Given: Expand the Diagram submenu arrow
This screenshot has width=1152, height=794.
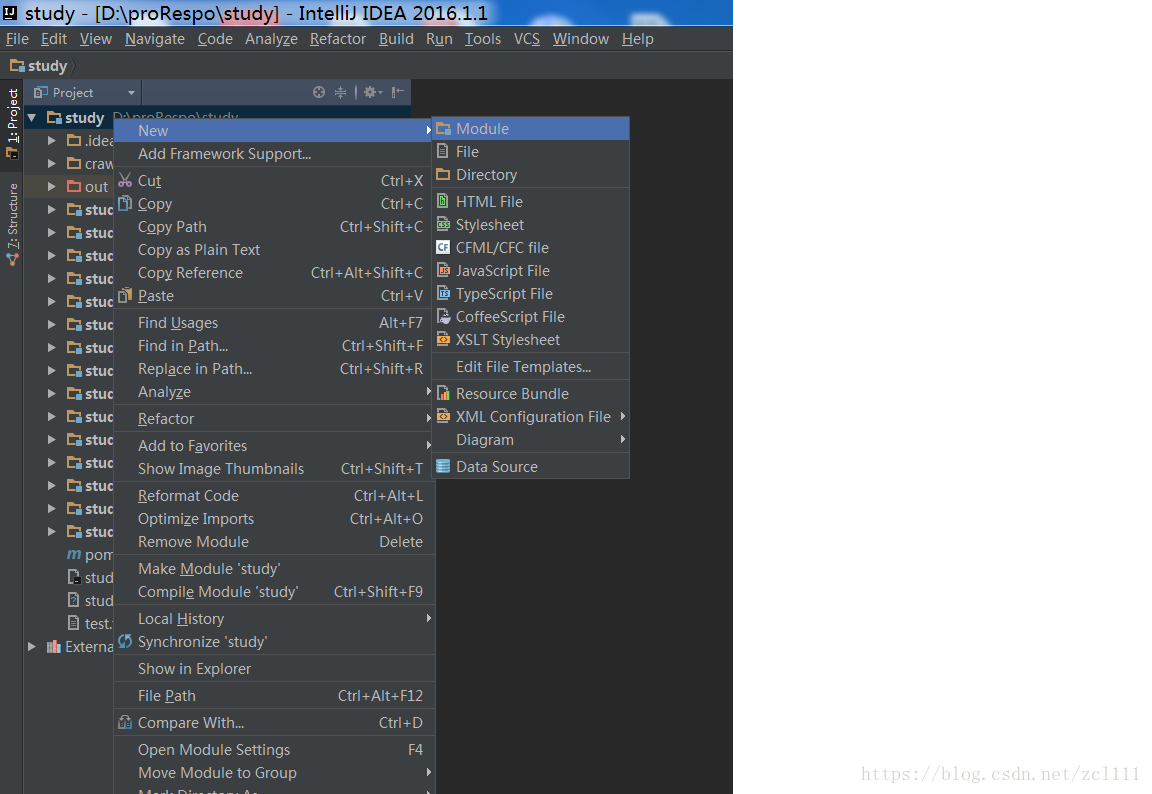Looking at the screenshot, I should pyautogui.click(x=622, y=439).
